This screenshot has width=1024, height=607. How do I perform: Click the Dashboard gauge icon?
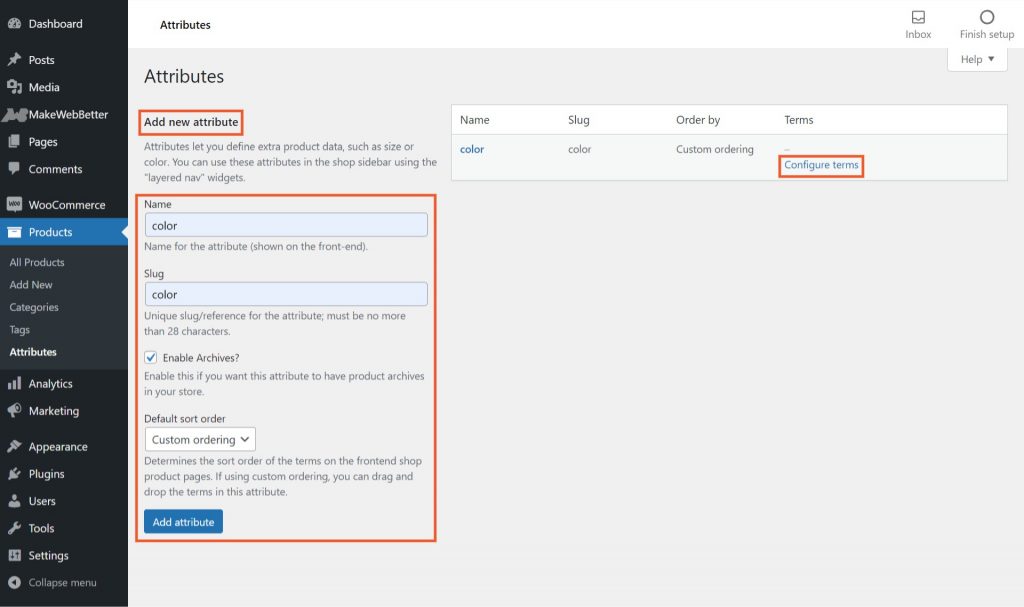[14, 24]
